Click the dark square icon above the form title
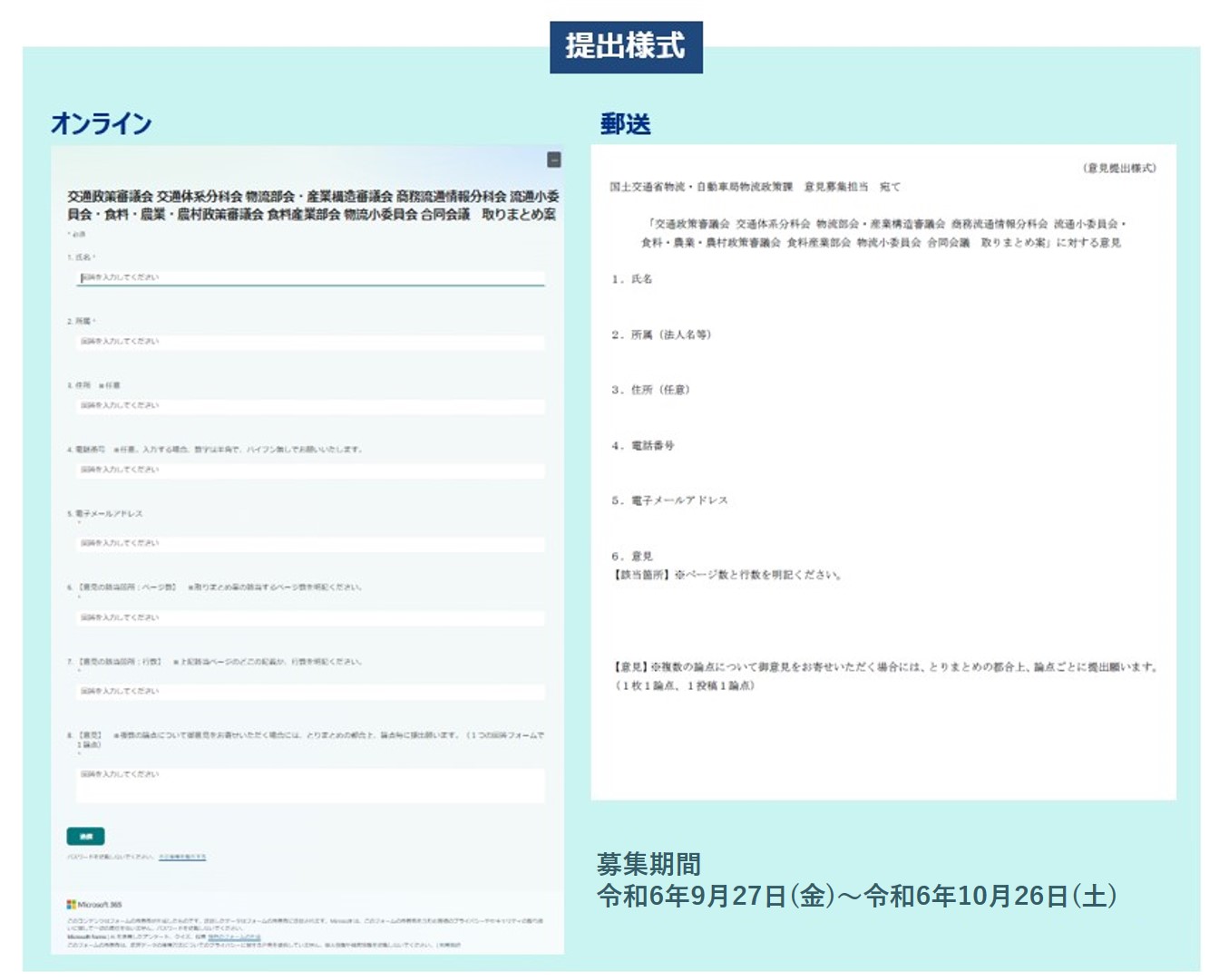Screen dimensions: 1219x980 point(554,160)
